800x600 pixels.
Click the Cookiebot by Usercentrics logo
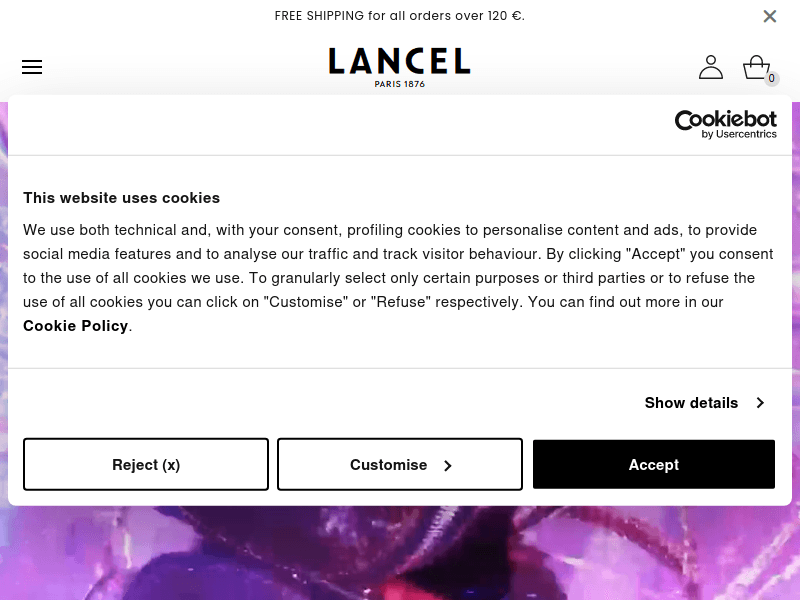click(726, 124)
